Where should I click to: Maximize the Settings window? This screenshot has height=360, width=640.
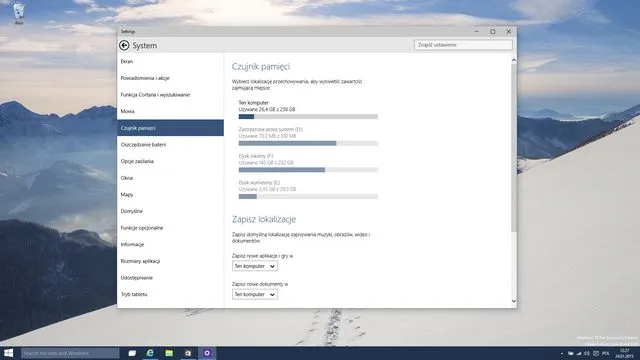click(x=493, y=31)
